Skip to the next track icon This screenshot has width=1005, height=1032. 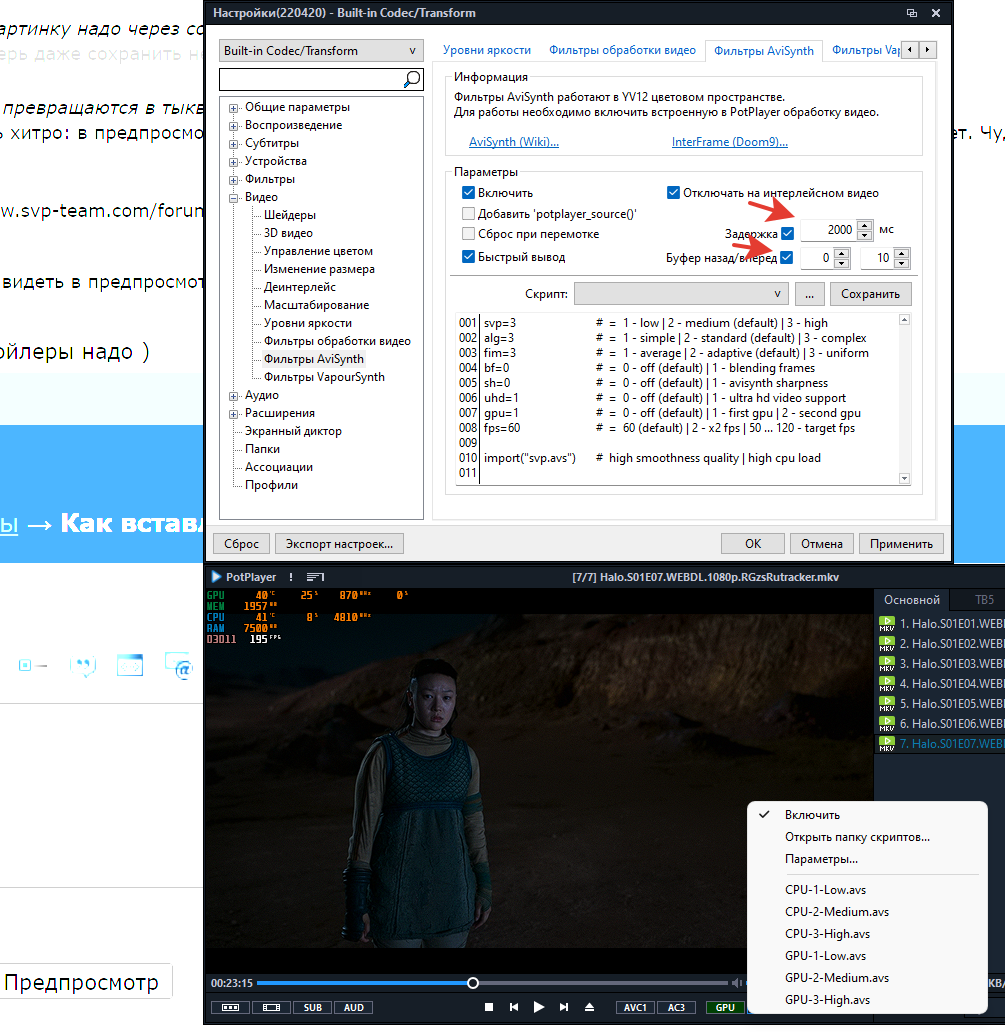(564, 1008)
